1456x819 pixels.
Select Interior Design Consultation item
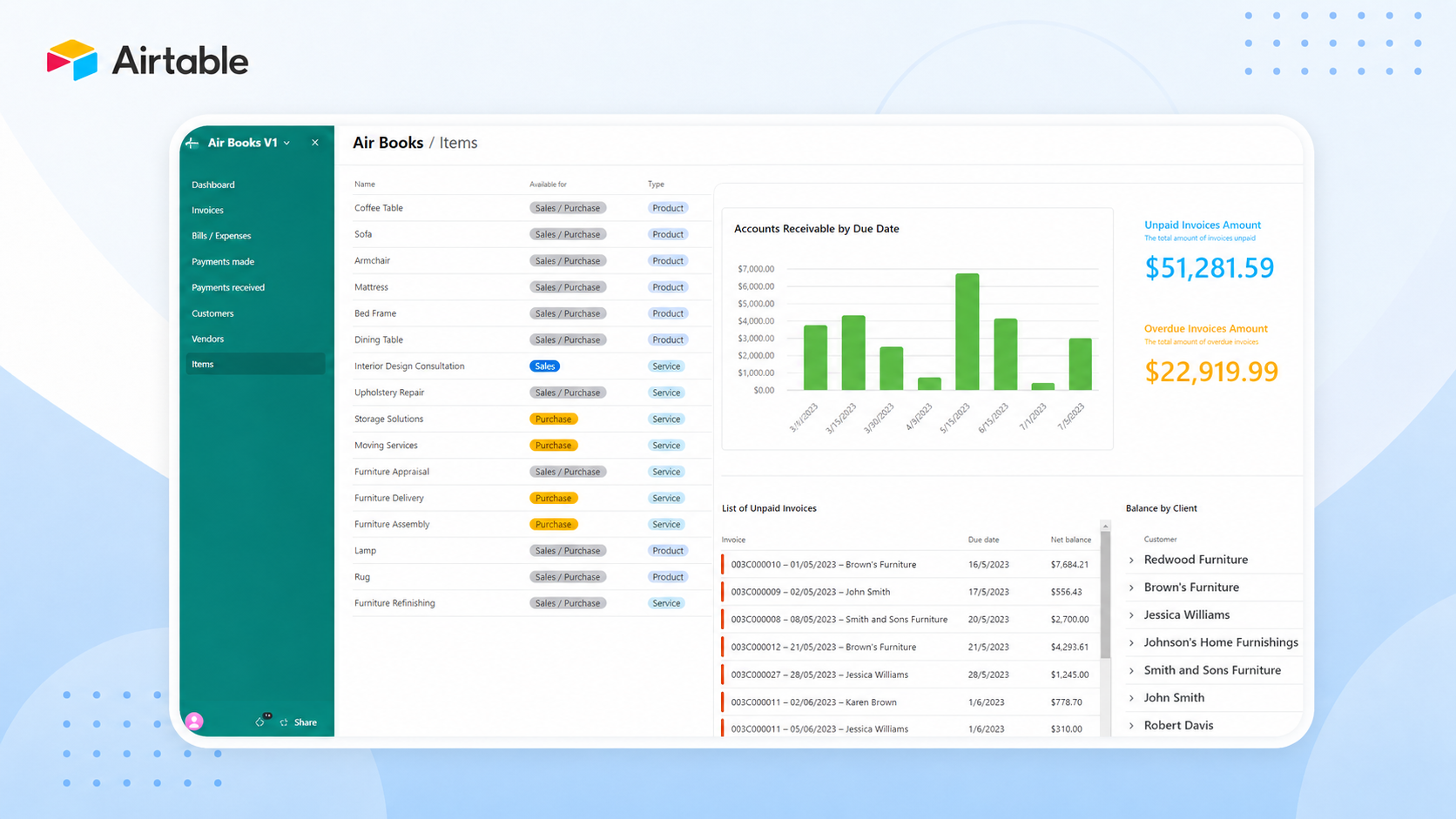409,366
